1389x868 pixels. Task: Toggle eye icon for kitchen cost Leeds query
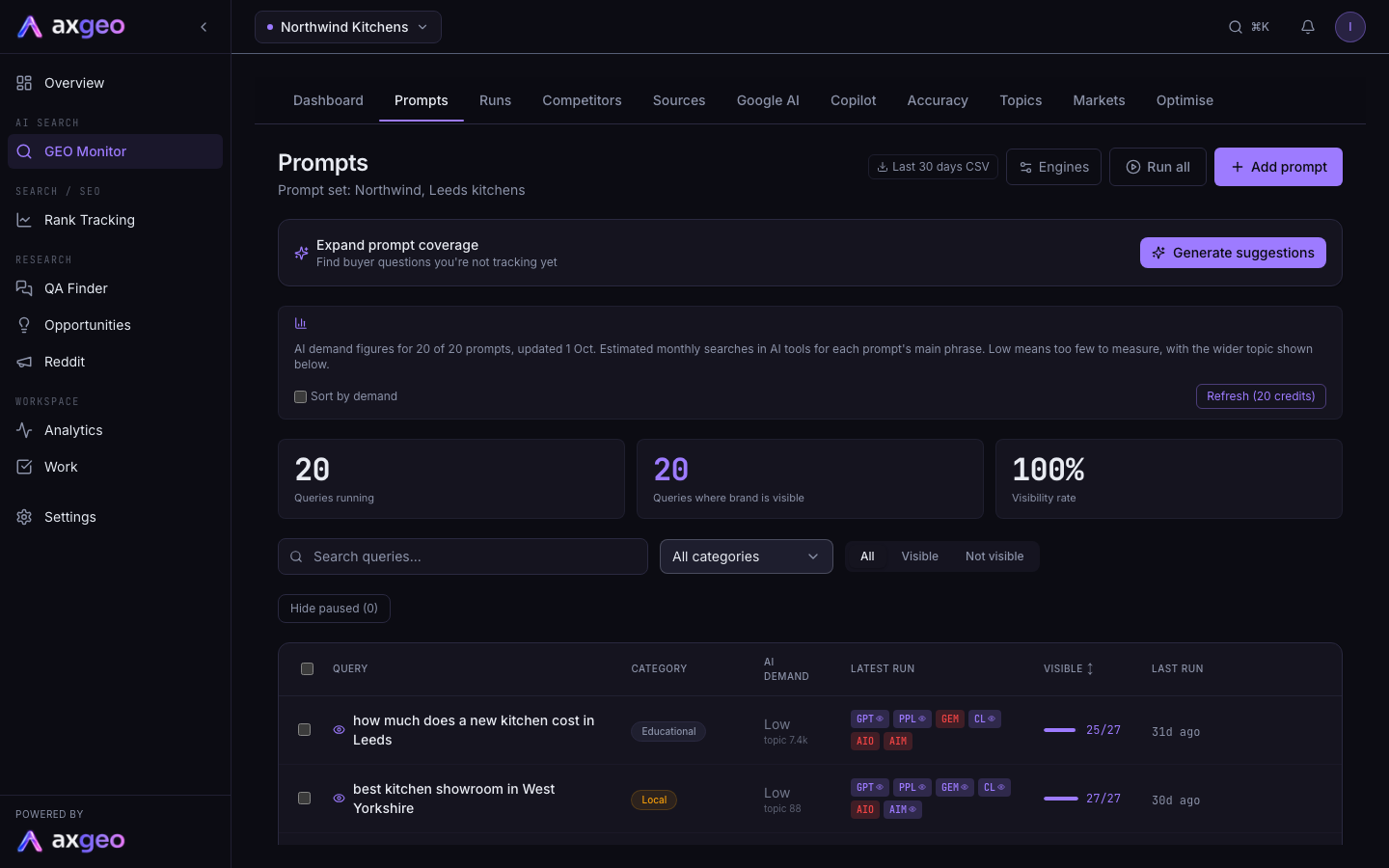coord(339,730)
